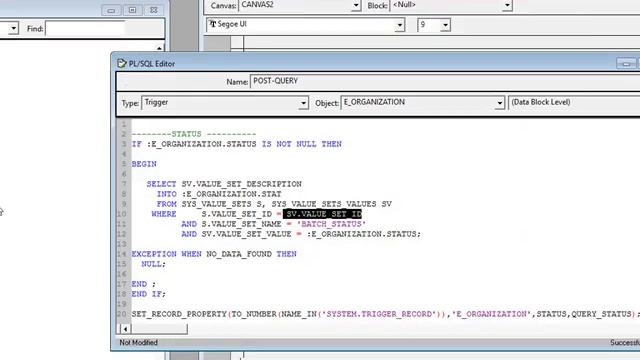The image size is (640, 360).
Task: Click the Name field containing POST-QUERY
Action: pyautogui.click(x=445, y=81)
